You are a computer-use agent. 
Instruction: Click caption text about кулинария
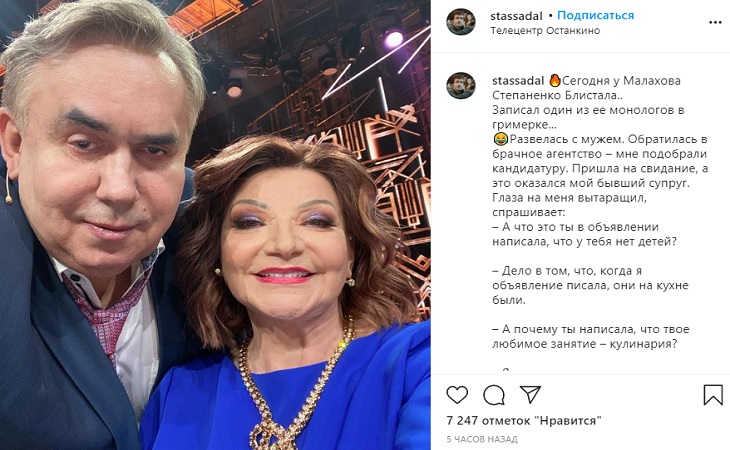coord(584,344)
